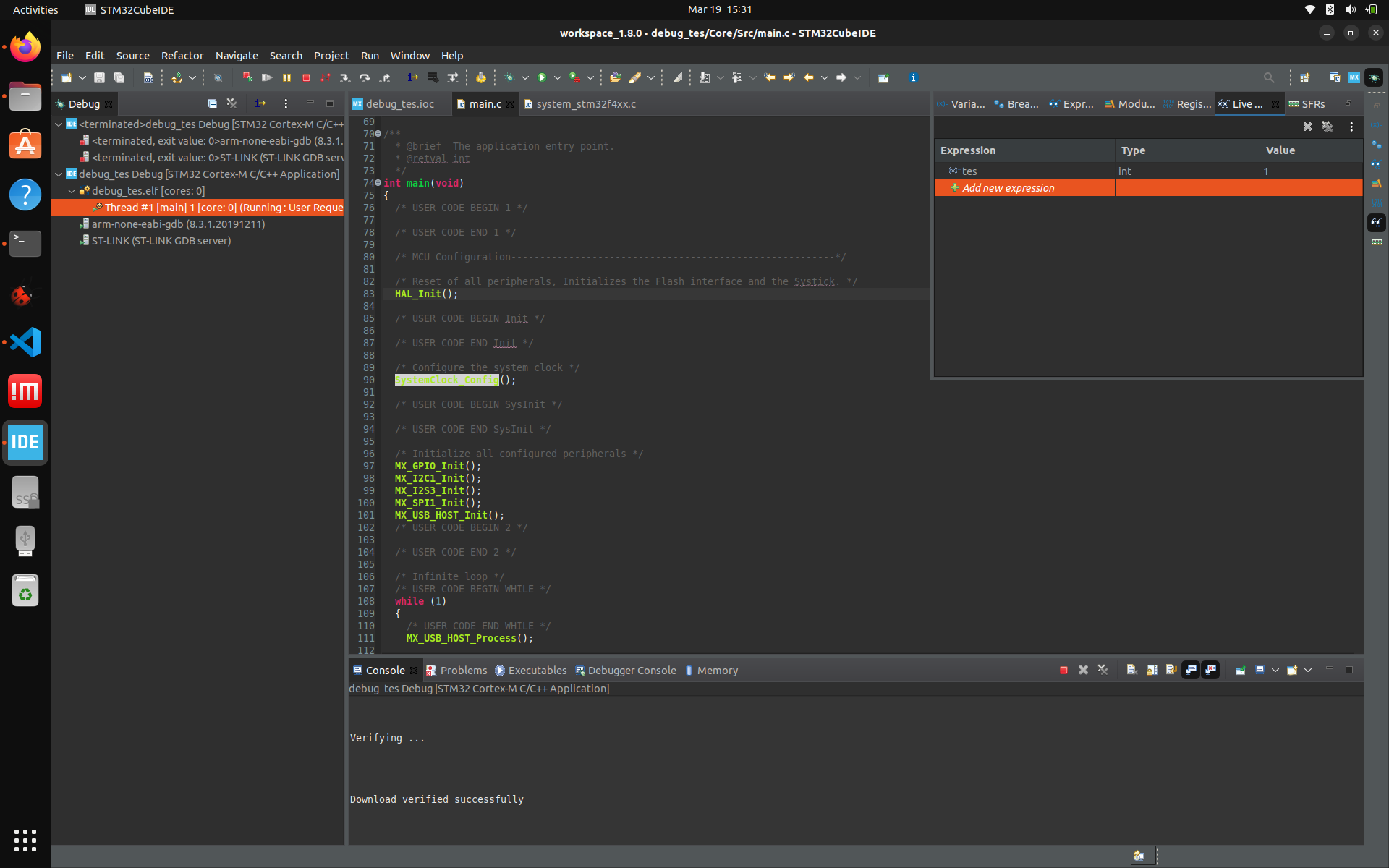Pause execution with the Suspend icon
Viewport: 1389px width, 868px height.
tap(286, 77)
